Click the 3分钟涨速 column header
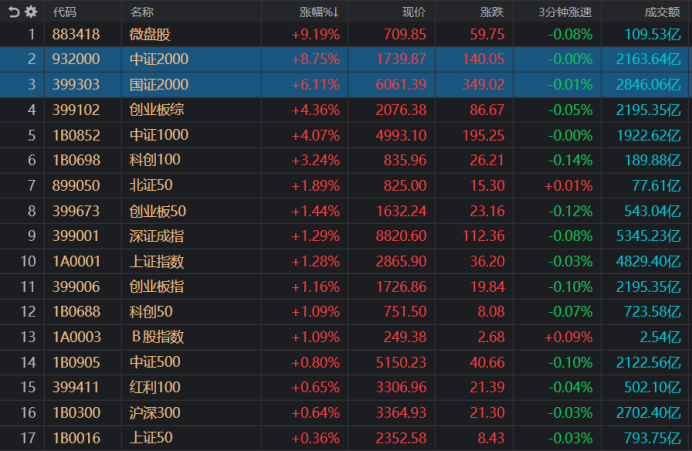Viewport: 692px width, 451px height. [562, 12]
